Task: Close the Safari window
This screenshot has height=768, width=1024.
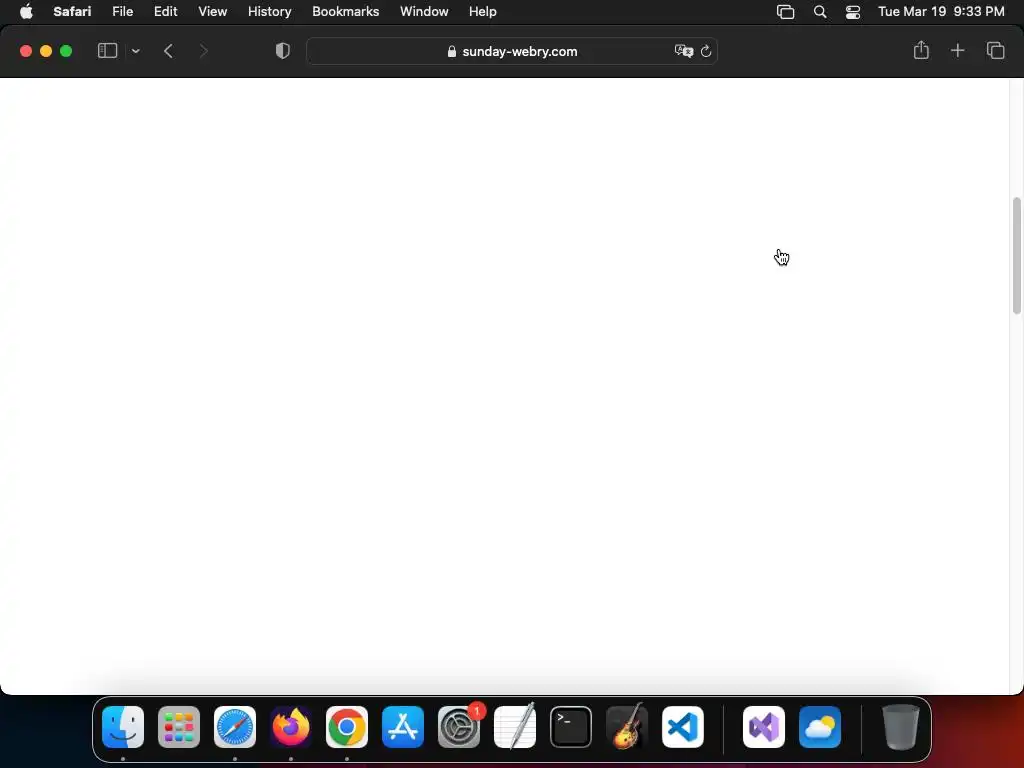Action: 26,51
